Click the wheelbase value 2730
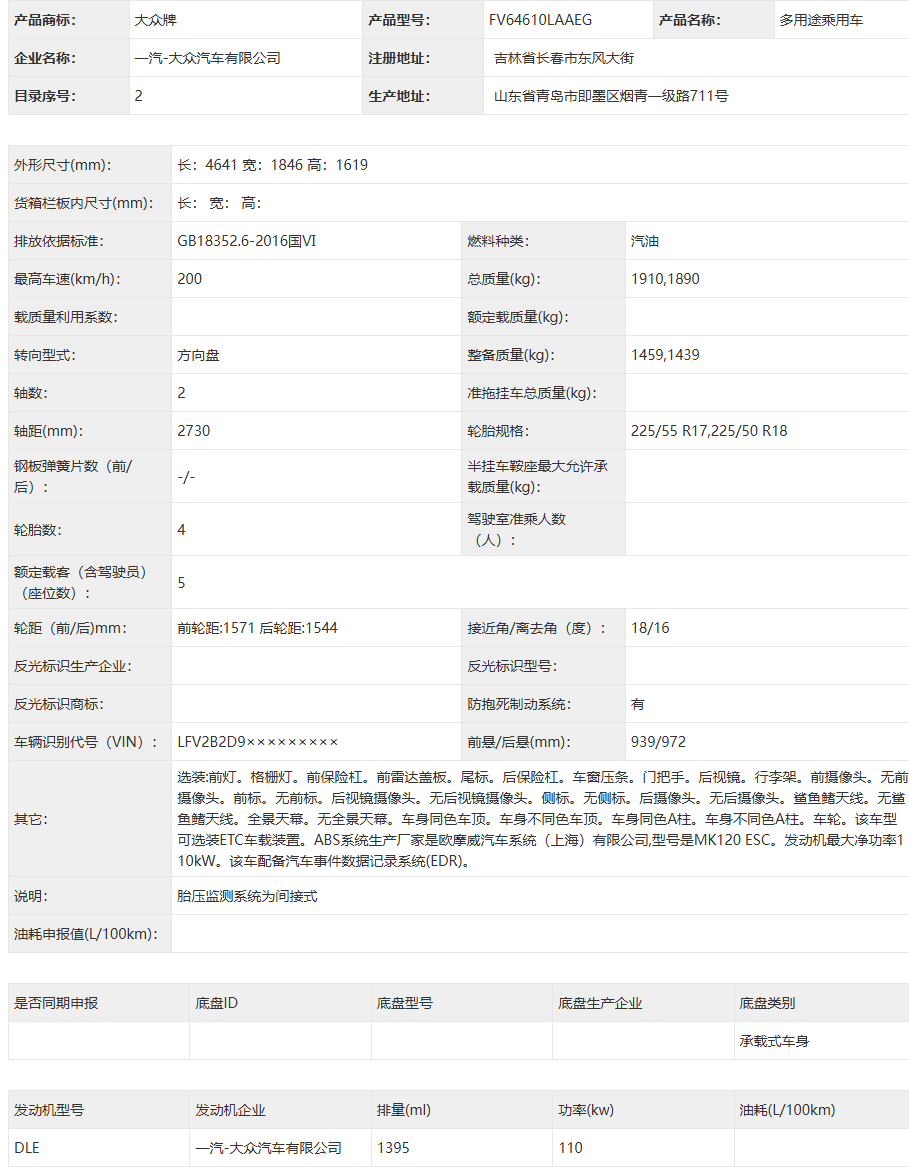 [194, 431]
